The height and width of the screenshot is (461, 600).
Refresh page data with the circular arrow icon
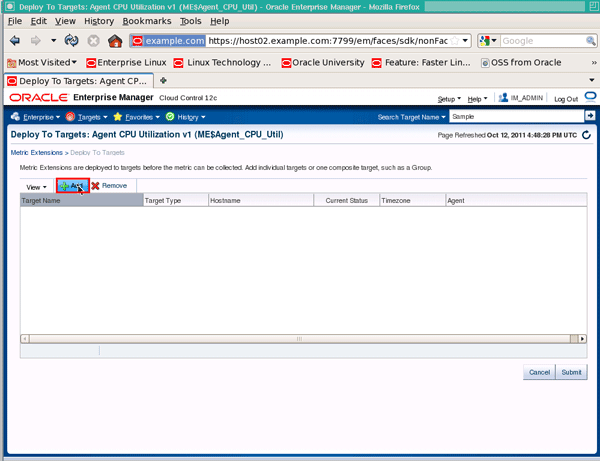(586, 135)
